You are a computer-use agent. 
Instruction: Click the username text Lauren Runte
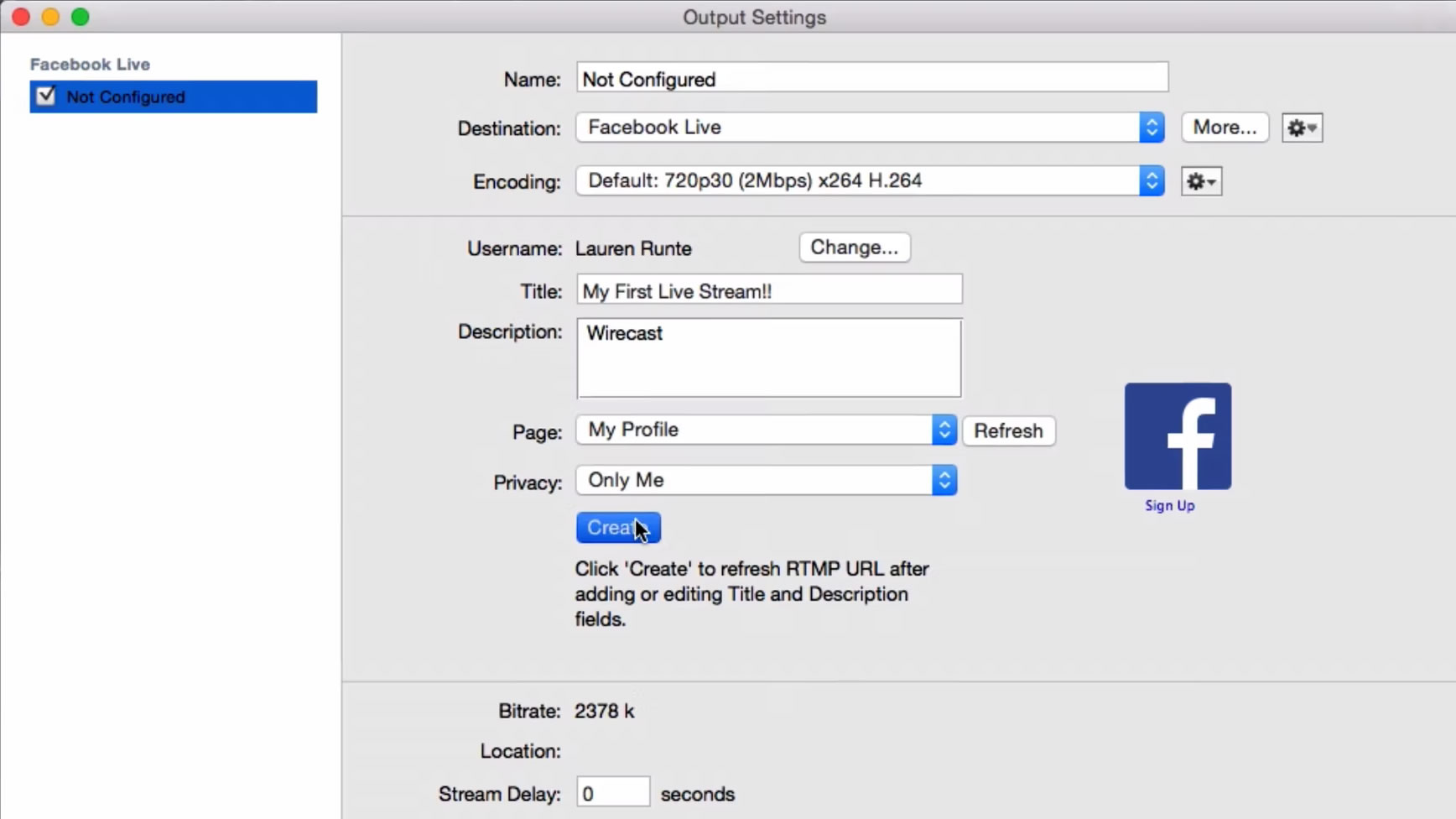pos(633,248)
